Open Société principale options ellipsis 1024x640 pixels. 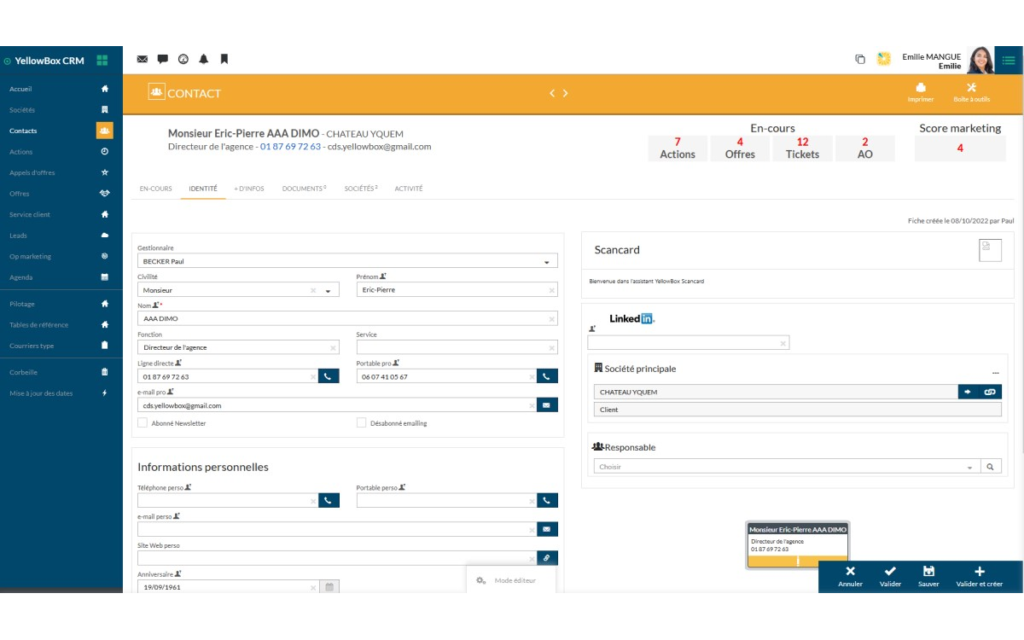tap(995, 372)
